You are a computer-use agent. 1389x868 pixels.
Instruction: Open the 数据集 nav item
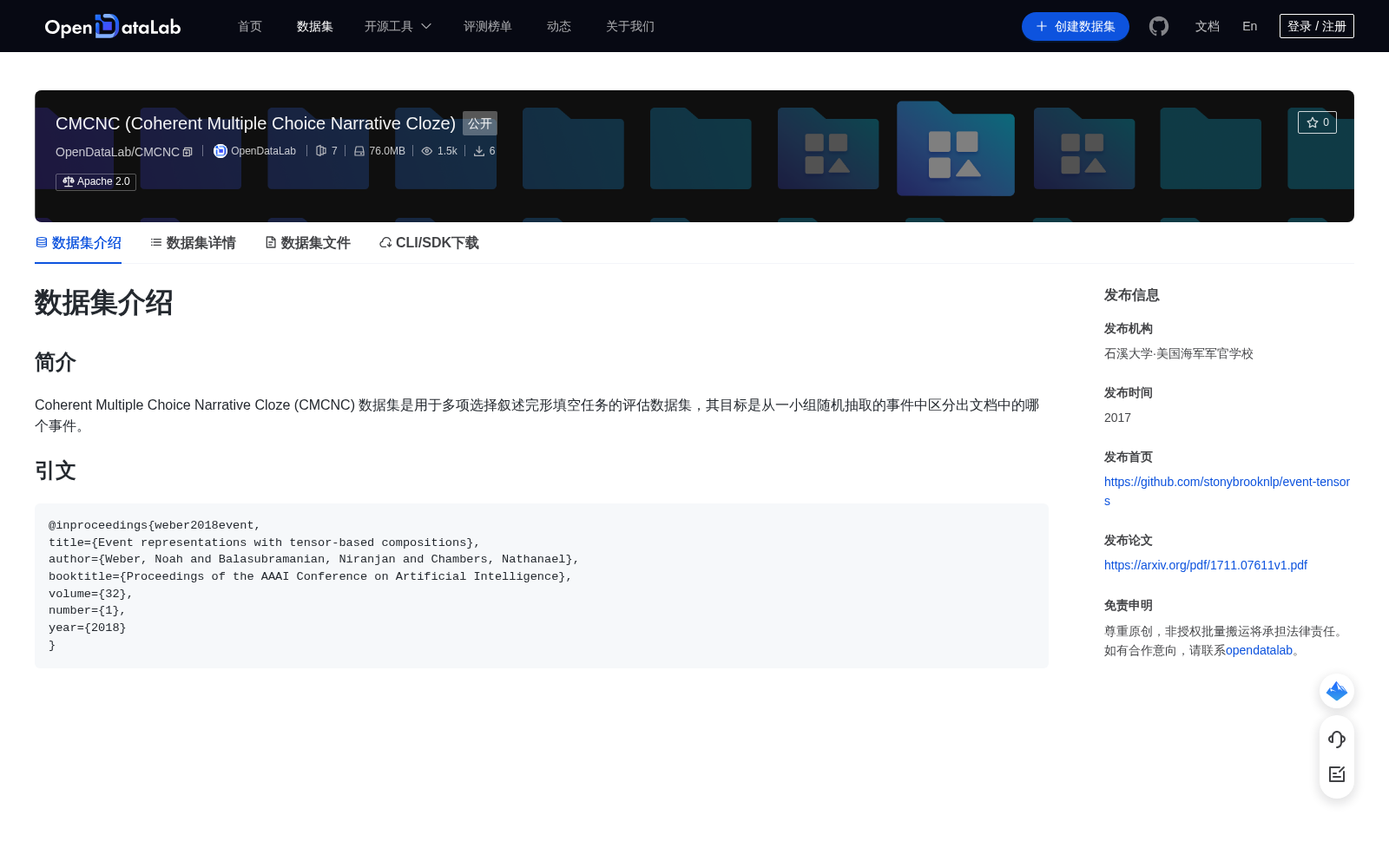pyautogui.click(x=315, y=26)
